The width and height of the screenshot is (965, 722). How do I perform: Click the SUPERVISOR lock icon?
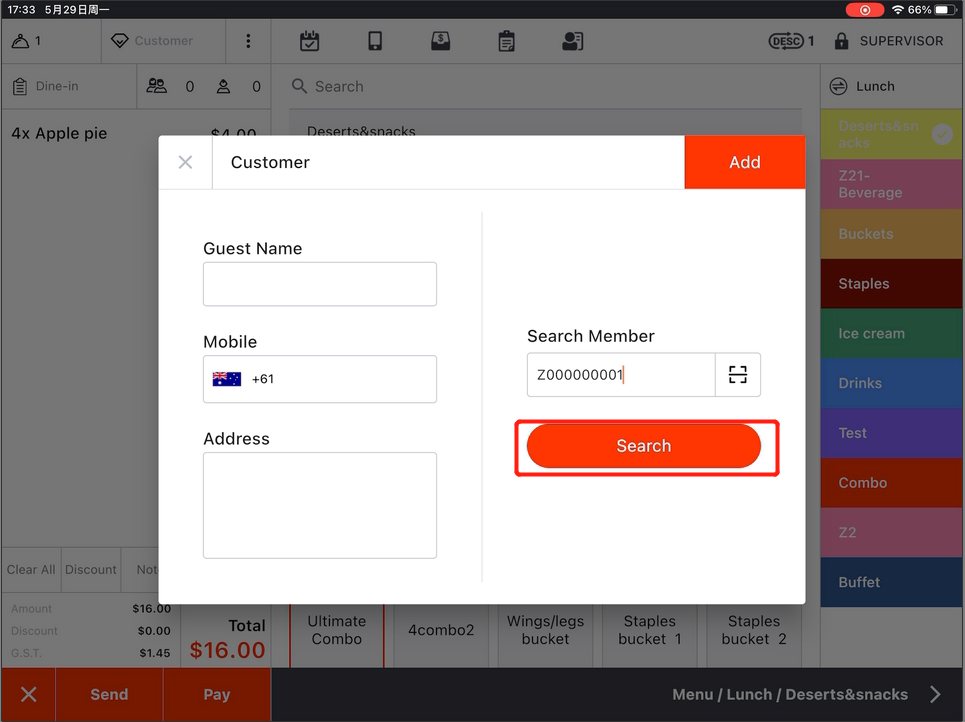coord(841,41)
